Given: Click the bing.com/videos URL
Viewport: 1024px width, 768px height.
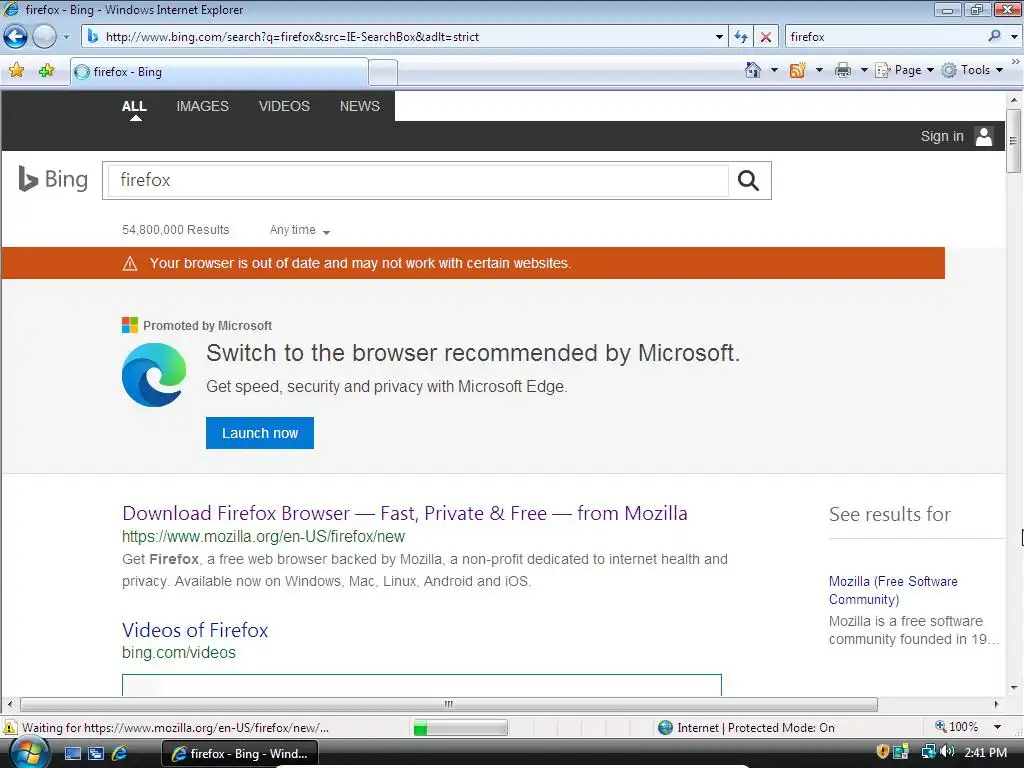Looking at the screenshot, I should click(x=178, y=652).
